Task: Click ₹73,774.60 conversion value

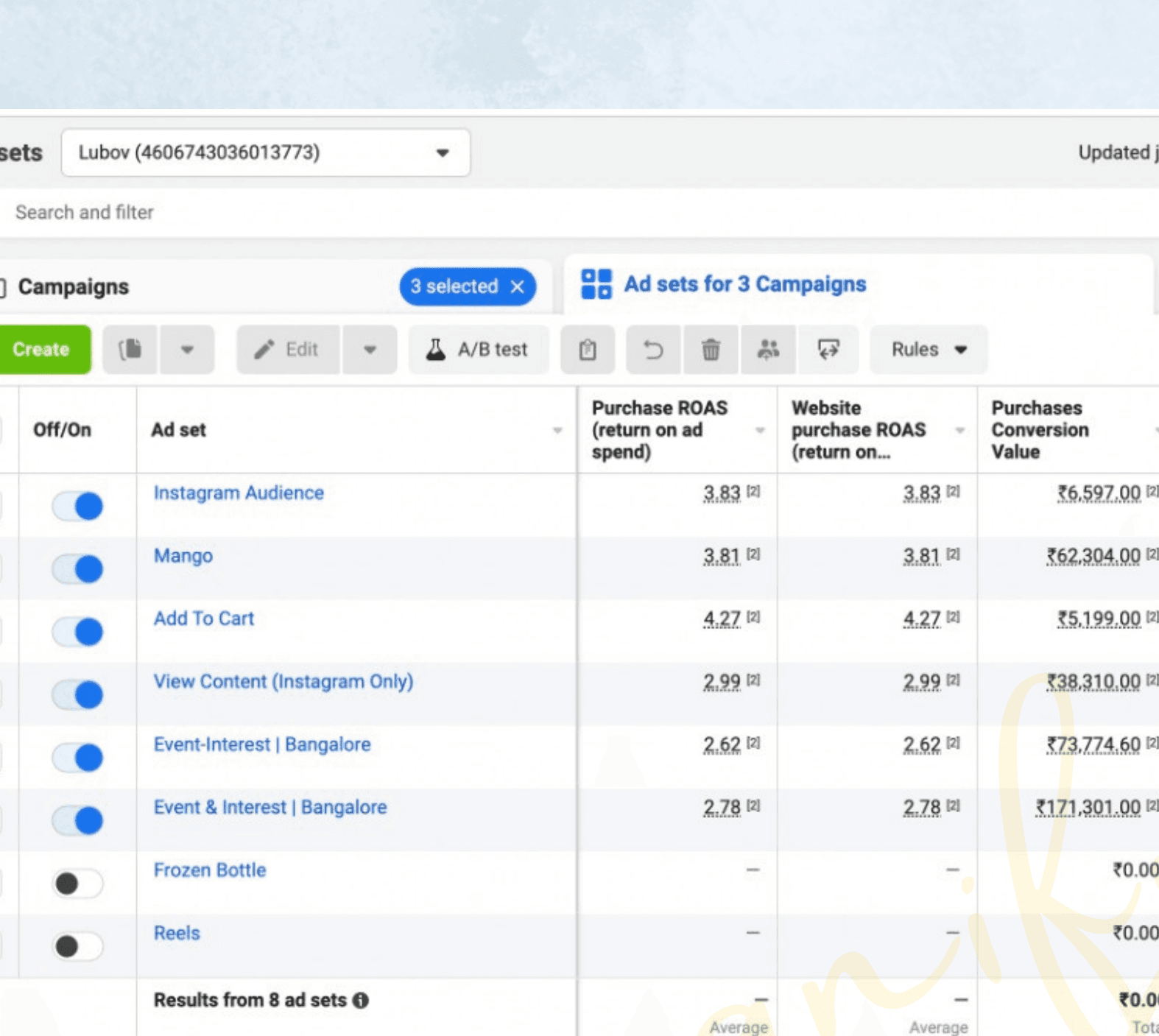Action: (1093, 744)
